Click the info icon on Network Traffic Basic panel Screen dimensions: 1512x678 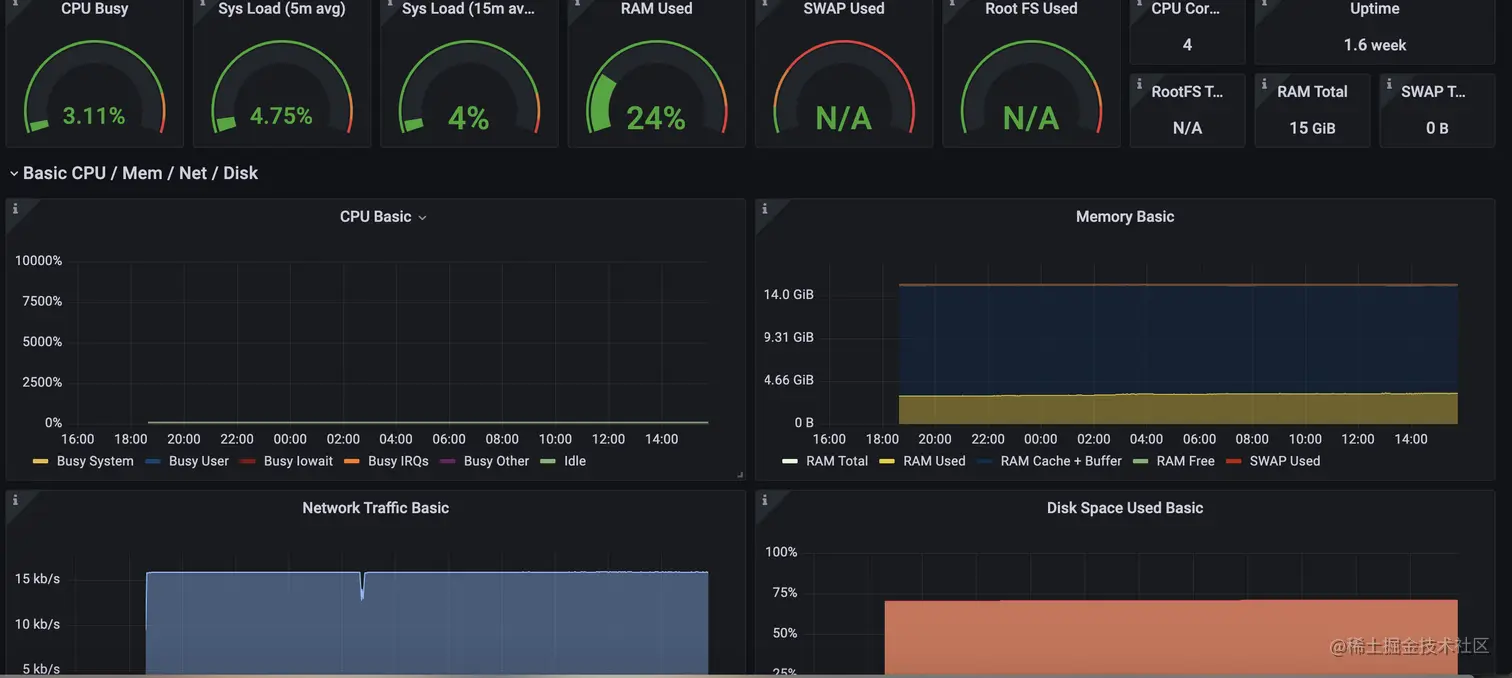[15, 499]
